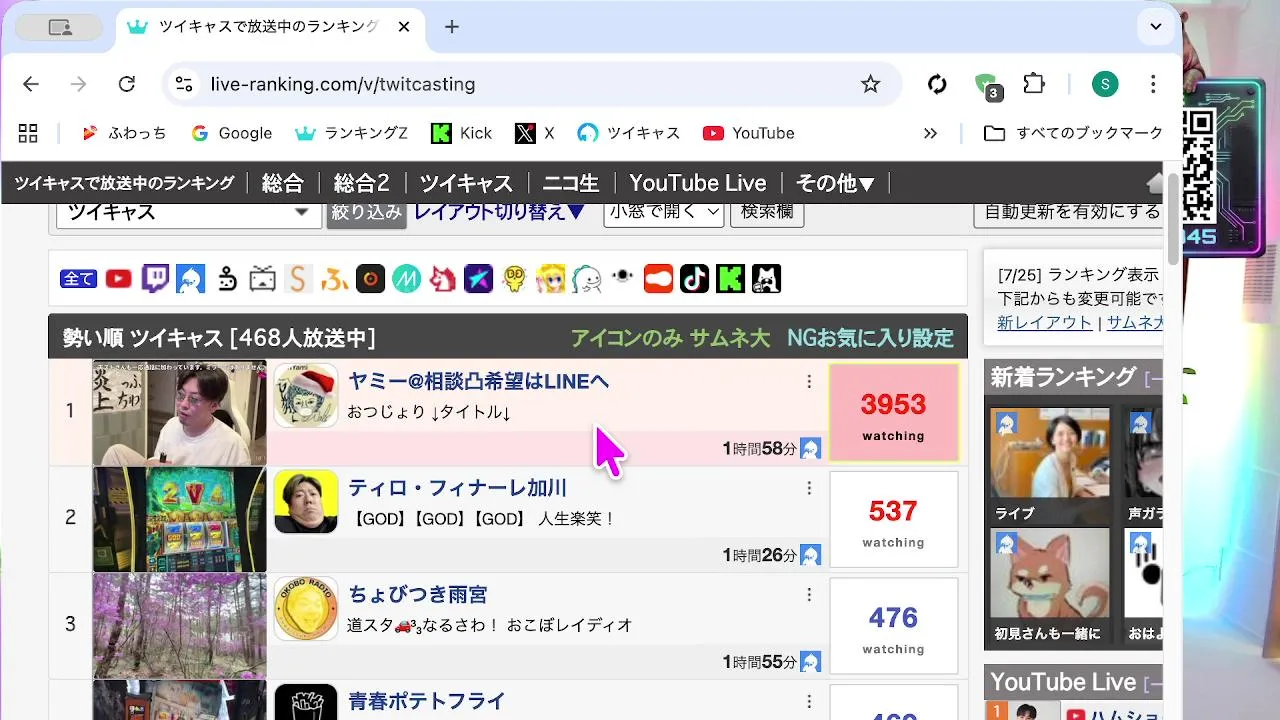The width and height of the screenshot is (1280, 720).
Task: Open the 新レイアウト link
Action: (1045, 322)
